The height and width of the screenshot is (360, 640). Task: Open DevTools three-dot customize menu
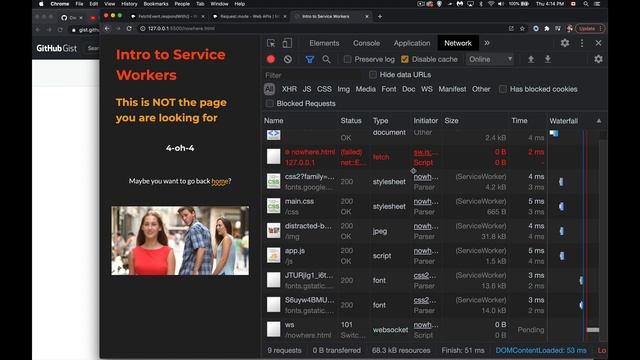(x=582, y=43)
